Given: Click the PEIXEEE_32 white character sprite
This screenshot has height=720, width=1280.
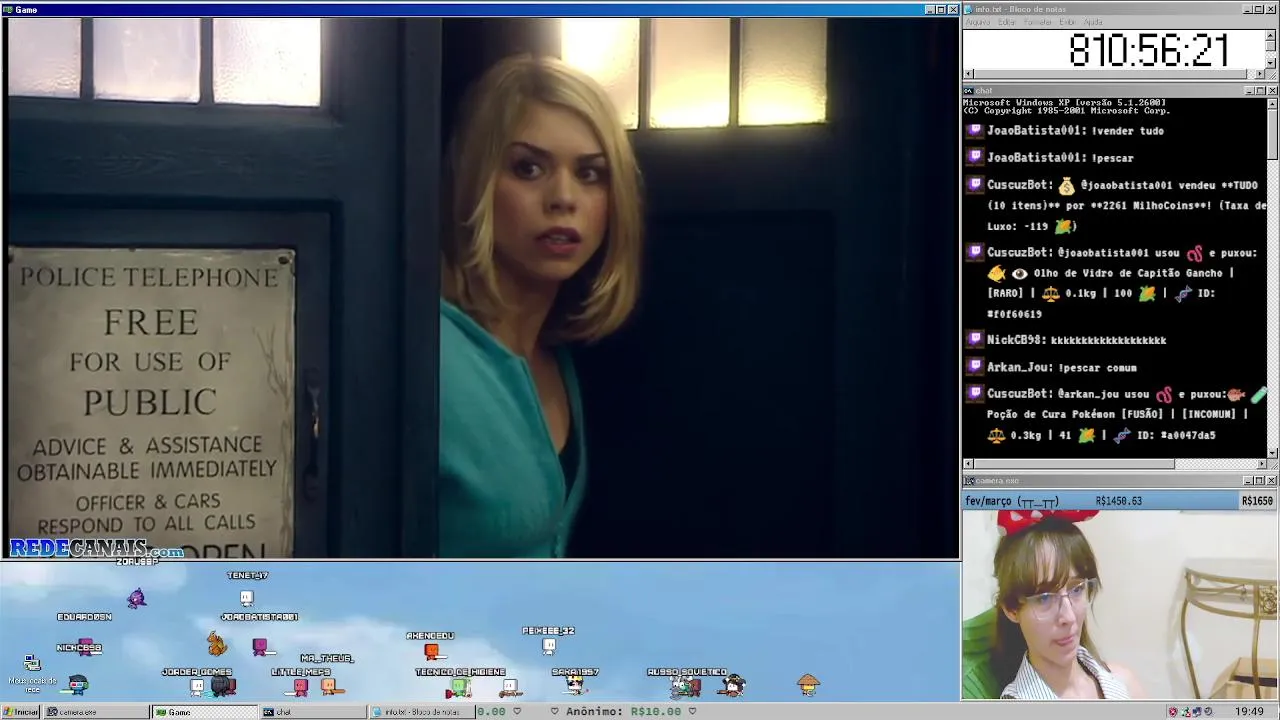Looking at the screenshot, I should [x=548, y=646].
